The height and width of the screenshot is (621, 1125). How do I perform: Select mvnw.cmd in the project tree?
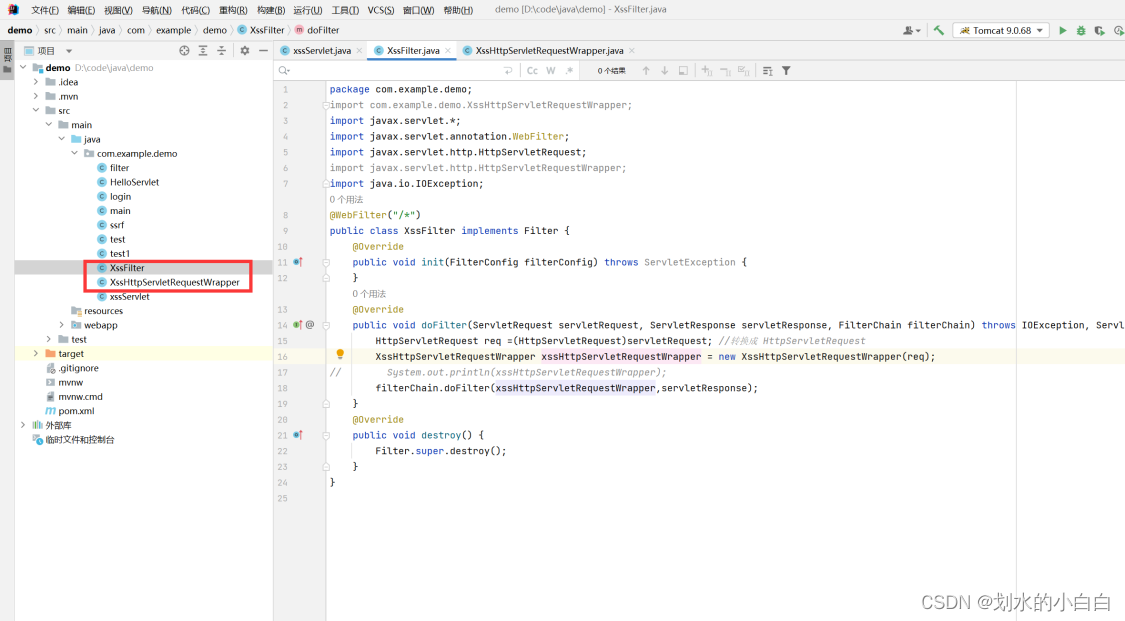coord(80,397)
